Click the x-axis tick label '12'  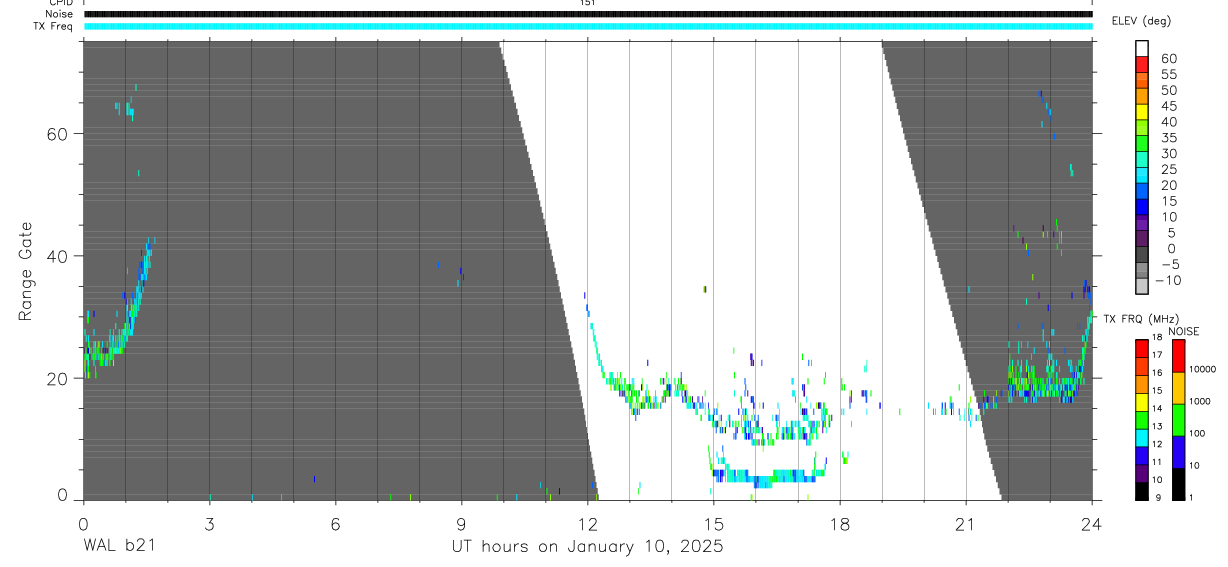587,524
